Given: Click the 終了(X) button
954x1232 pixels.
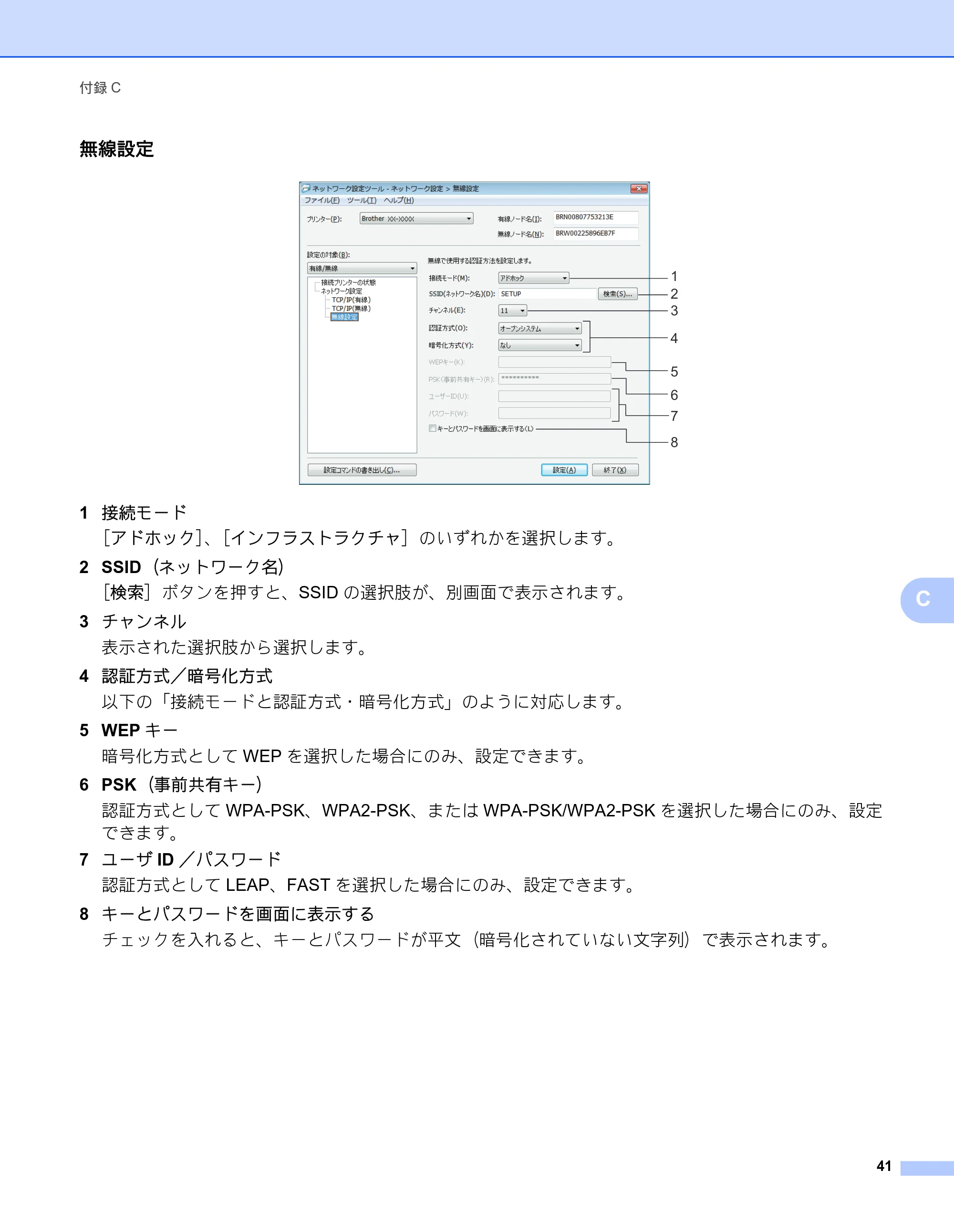Looking at the screenshot, I should [615, 470].
